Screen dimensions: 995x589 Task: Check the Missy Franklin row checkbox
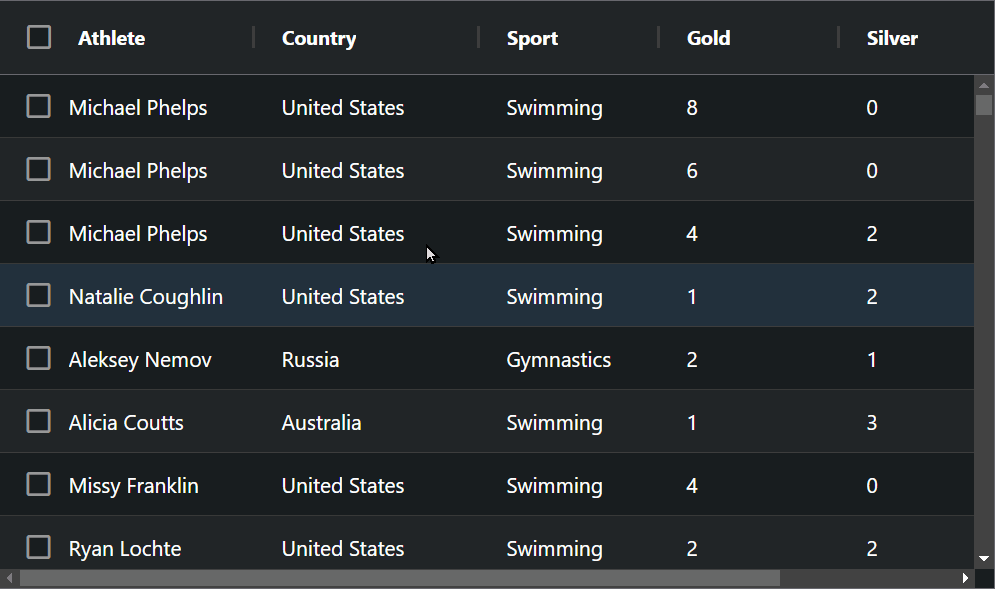point(39,484)
